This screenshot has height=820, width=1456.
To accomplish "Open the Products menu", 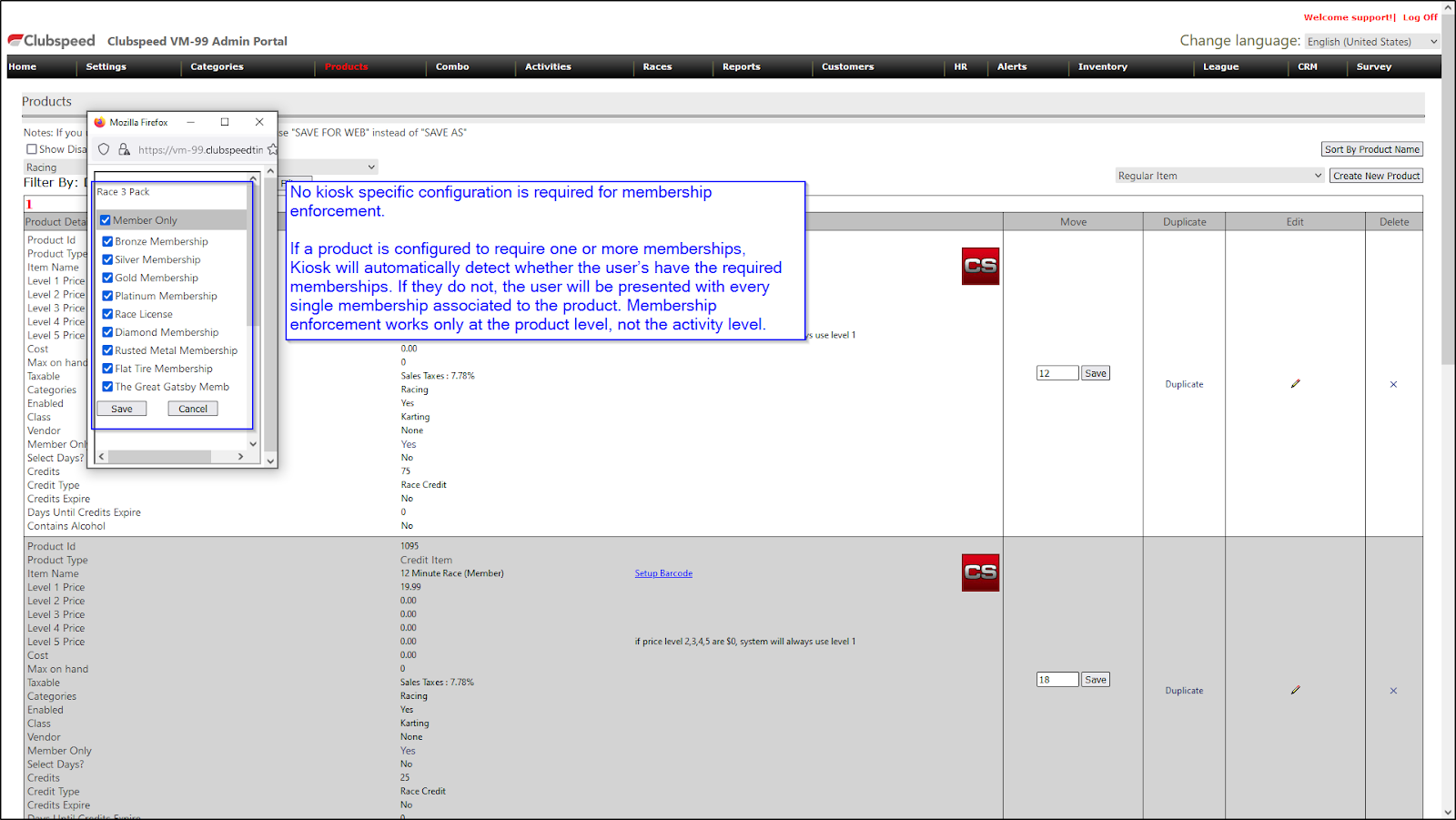I will [x=346, y=66].
